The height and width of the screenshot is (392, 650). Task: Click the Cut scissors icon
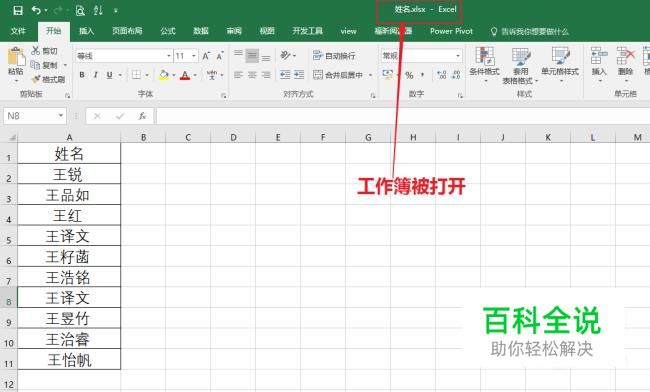(36, 51)
